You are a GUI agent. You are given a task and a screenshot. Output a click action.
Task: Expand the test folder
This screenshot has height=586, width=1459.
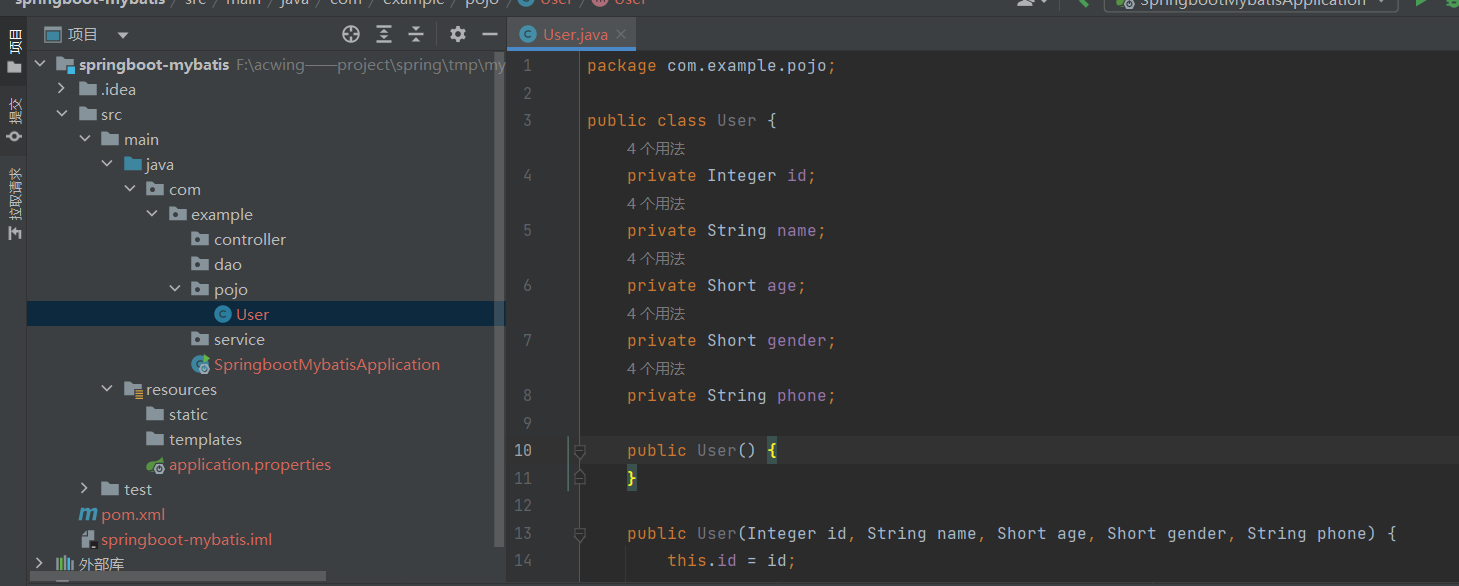[x=84, y=488]
